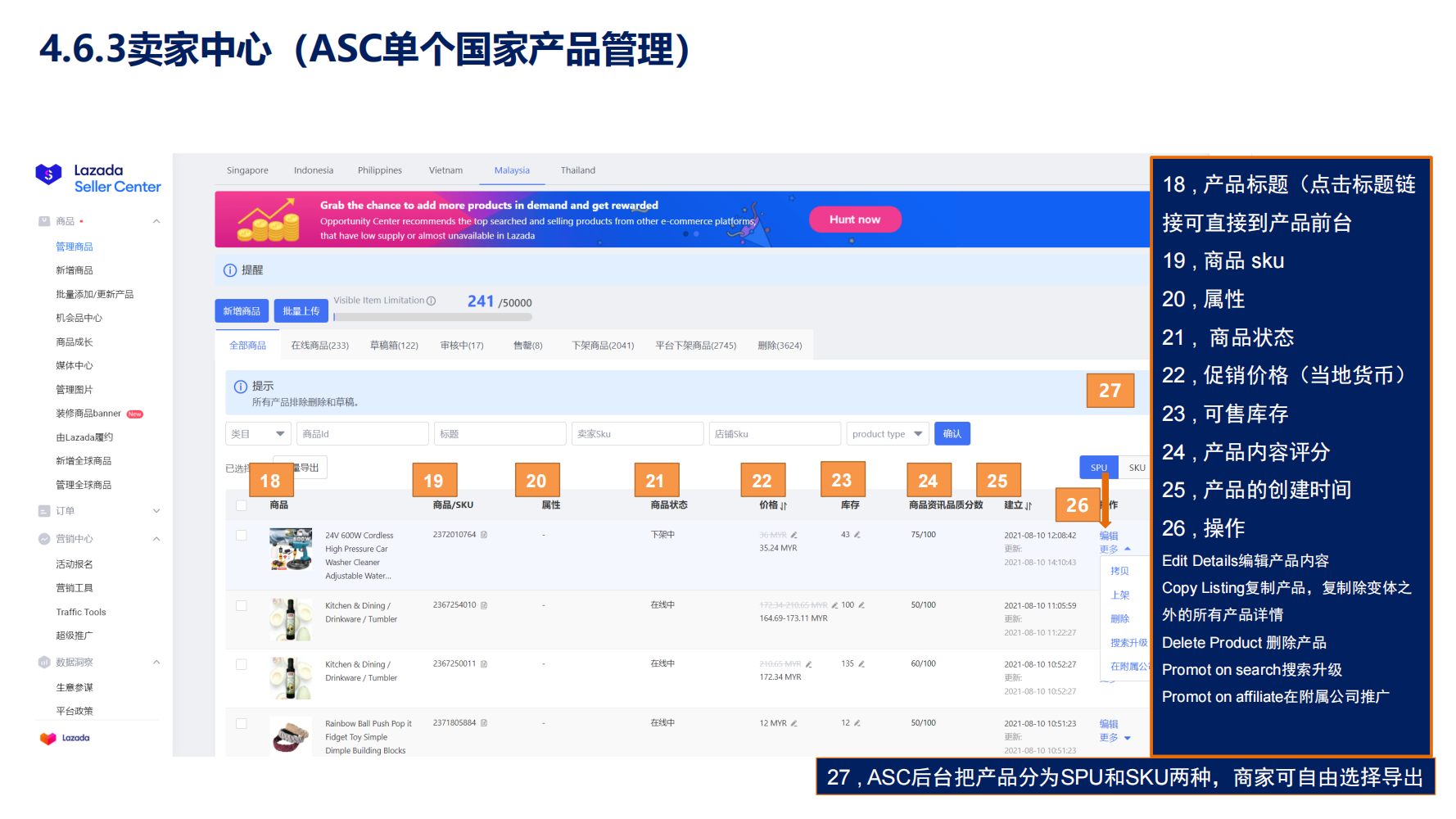Check the select-all checkbox in the table header
1456x819 pixels.
[242, 505]
